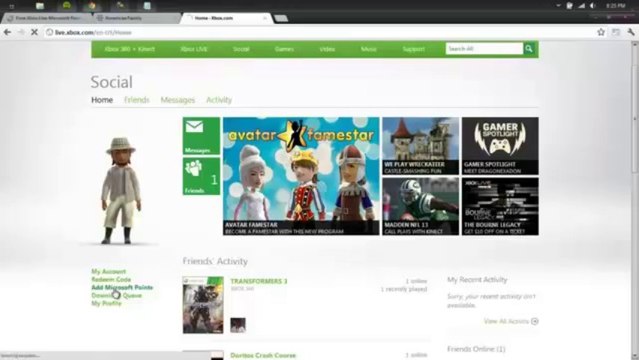Stop page loading with X button
The image size is (639, 360).
click(34, 32)
